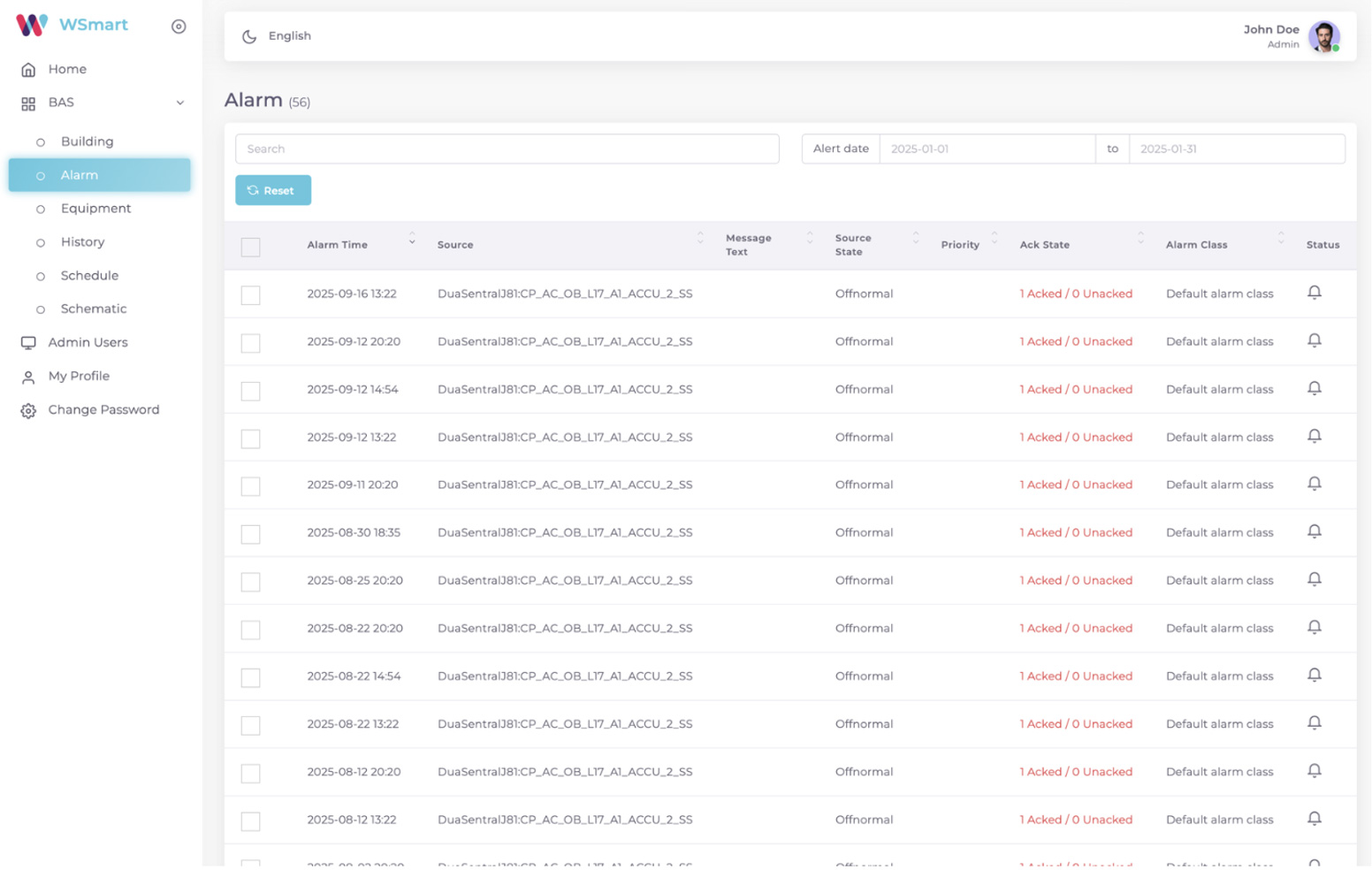Click bell icon for 2025-09-12 13:22 alarm
The height and width of the screenshot is (870, 1372).
(1315, 436)
